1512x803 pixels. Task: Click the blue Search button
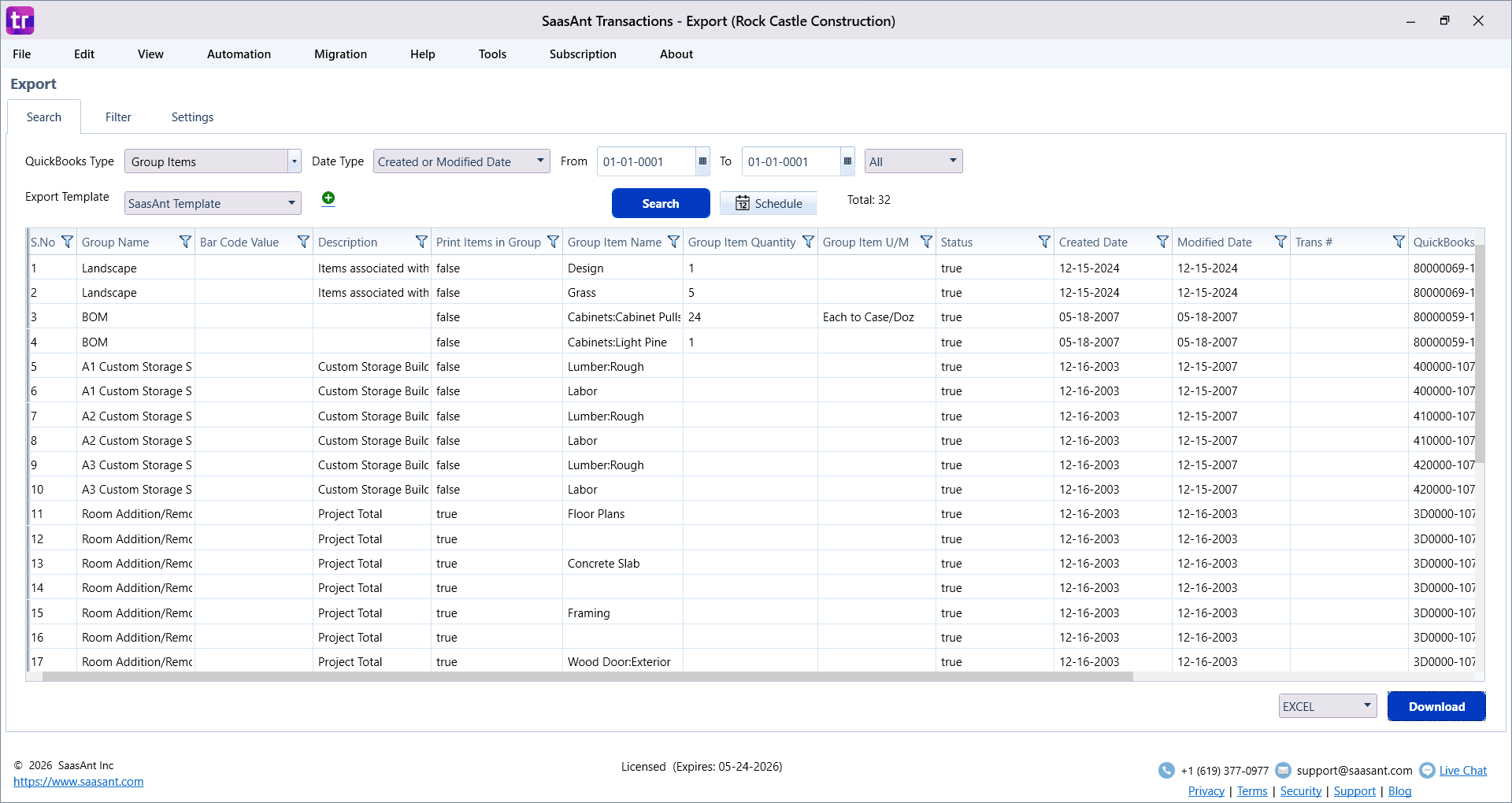pos(661,203)
